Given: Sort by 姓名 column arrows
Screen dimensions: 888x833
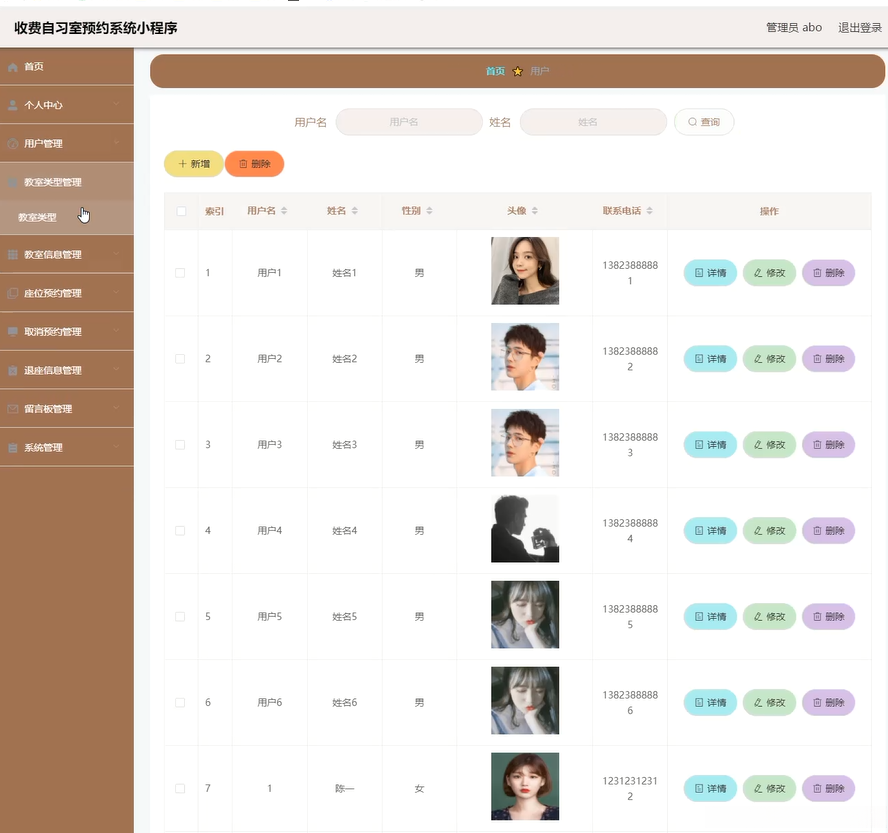Looking at the screenshot, I should [x=355, y=211].
